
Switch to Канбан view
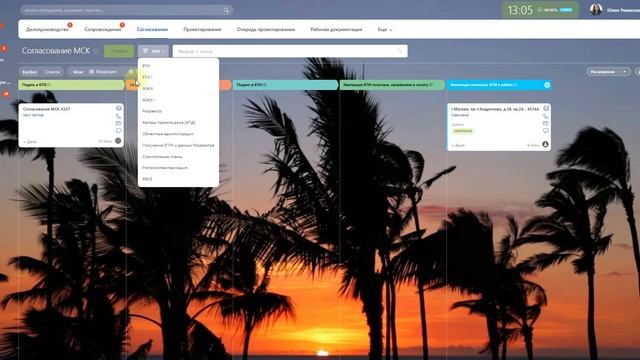point(30,72)
